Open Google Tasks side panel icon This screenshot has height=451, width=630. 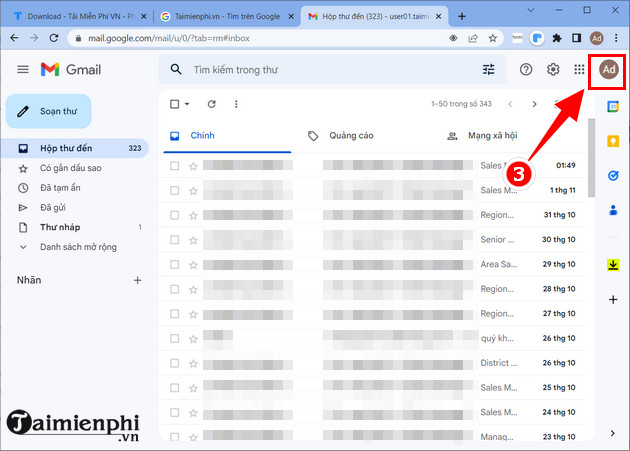coord(613,176)
